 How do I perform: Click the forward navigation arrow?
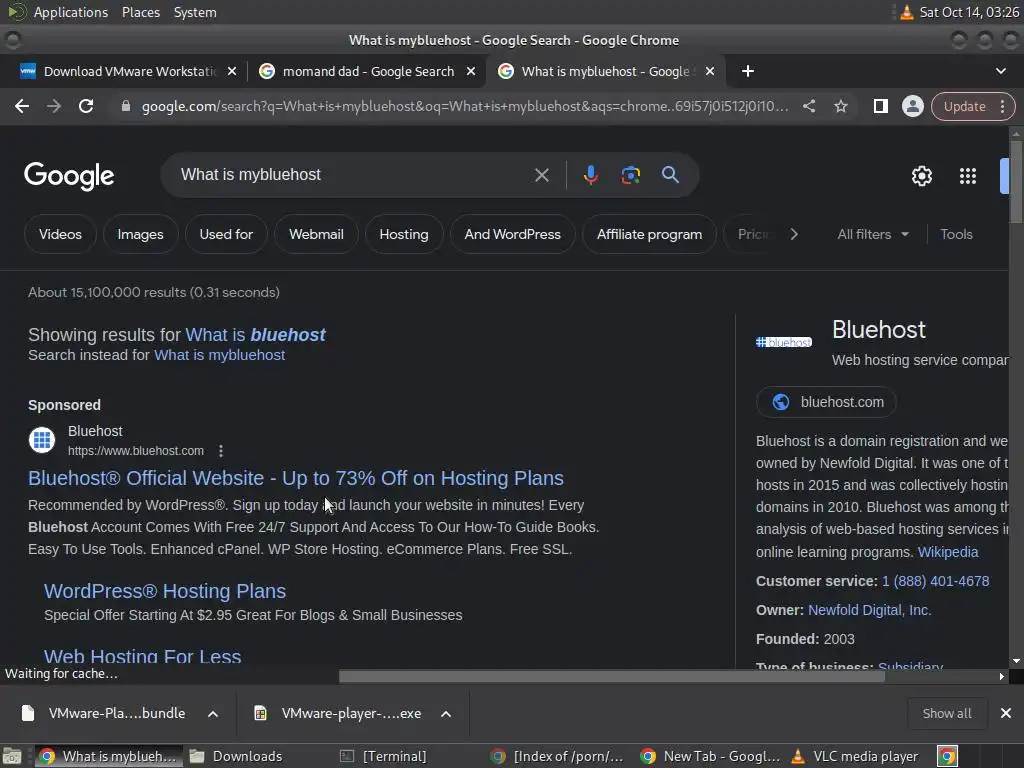tap(54, 106)
